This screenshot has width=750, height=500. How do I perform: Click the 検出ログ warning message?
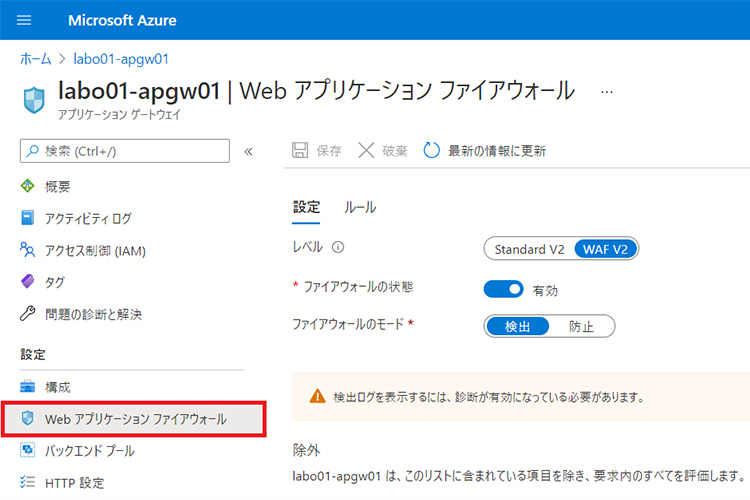click(488, 397)
